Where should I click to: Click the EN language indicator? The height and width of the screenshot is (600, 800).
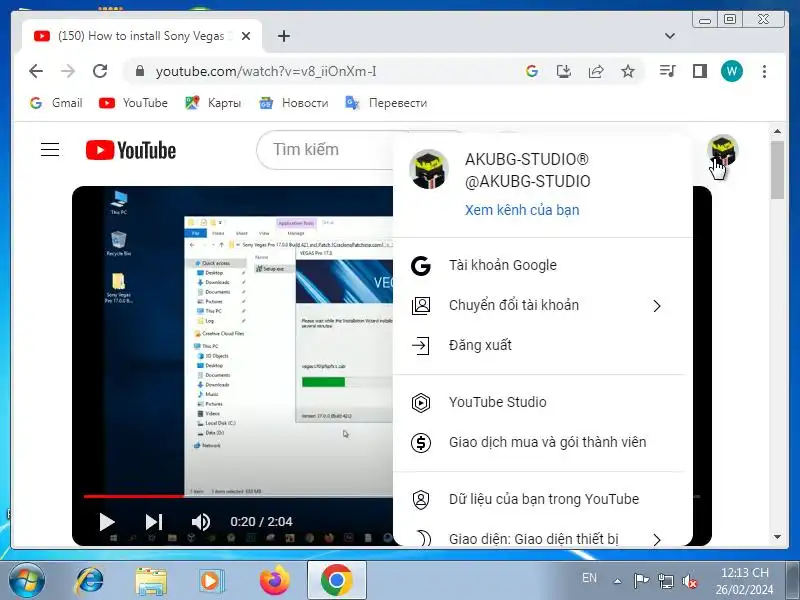point(589,578)
